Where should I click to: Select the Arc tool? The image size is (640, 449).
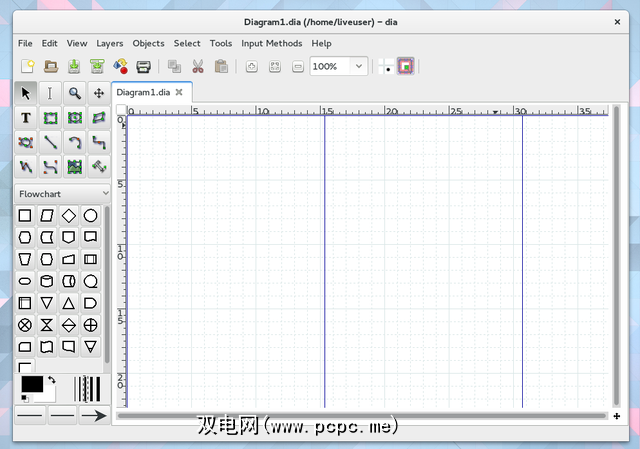(74, 142)
